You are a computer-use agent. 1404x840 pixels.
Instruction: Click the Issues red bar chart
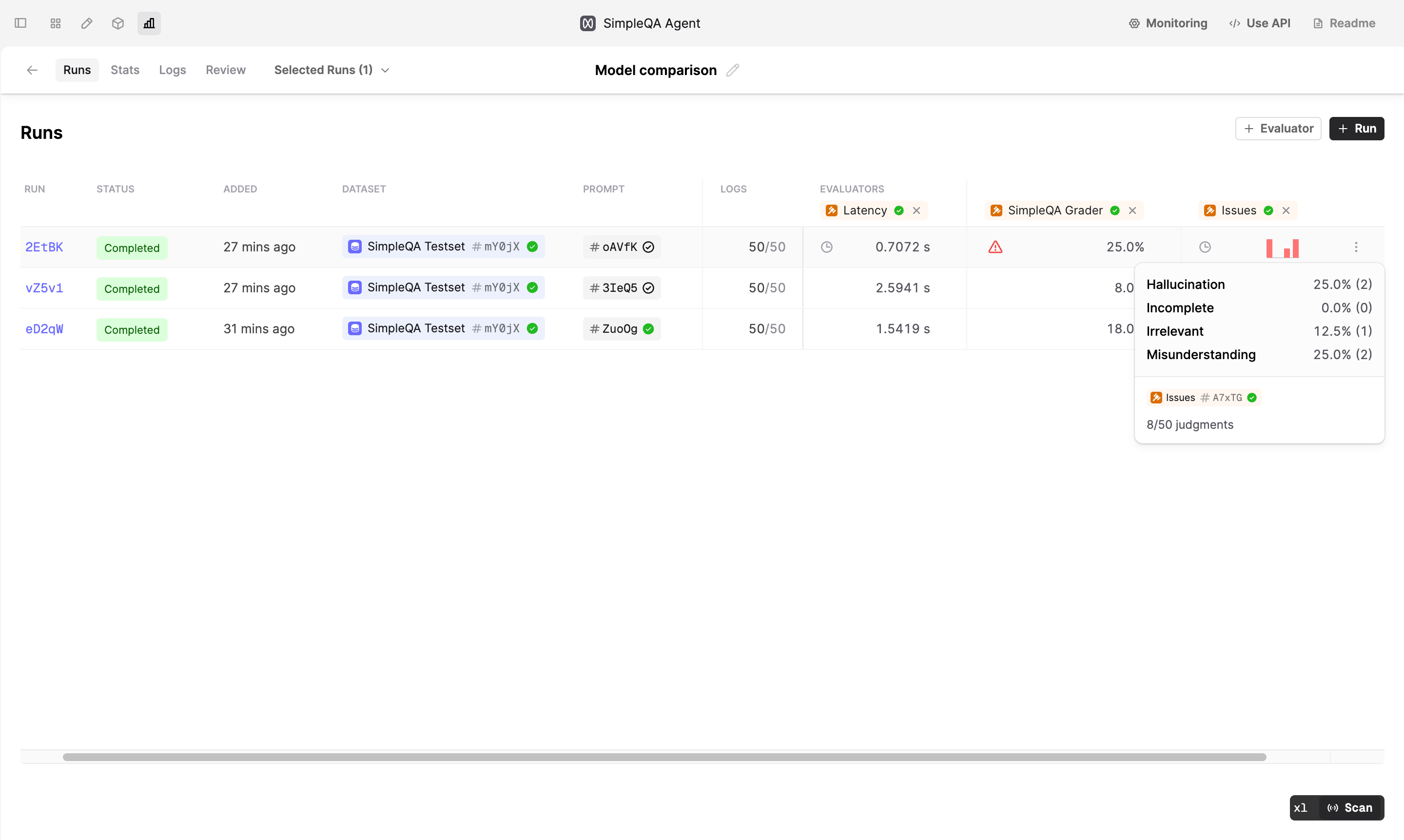tap(1282, 248)
